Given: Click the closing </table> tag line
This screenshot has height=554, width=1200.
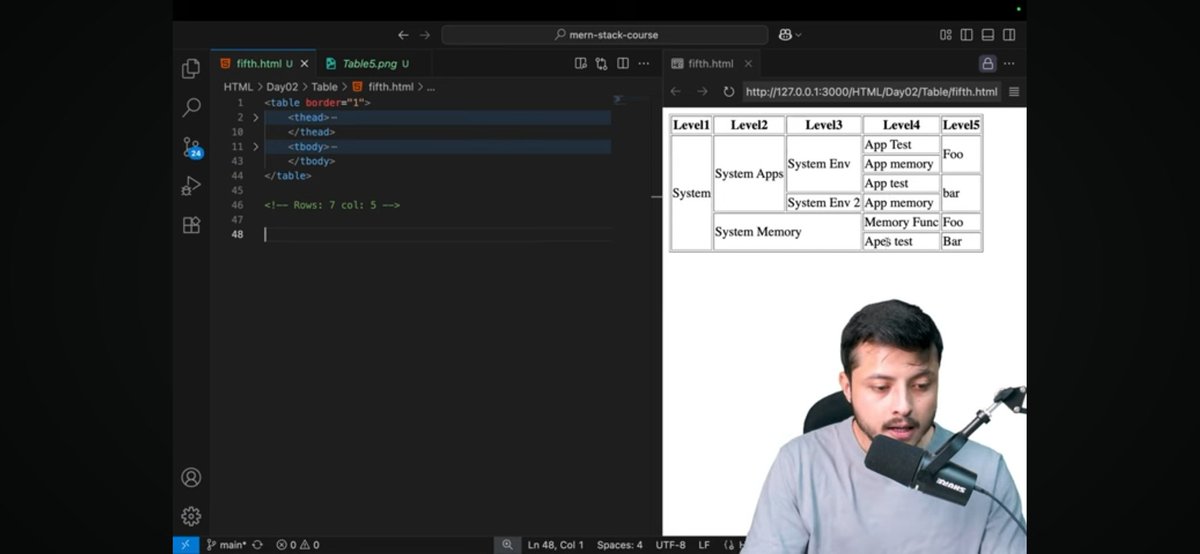Looking at the screenshot, I should (x=288, y=176).
